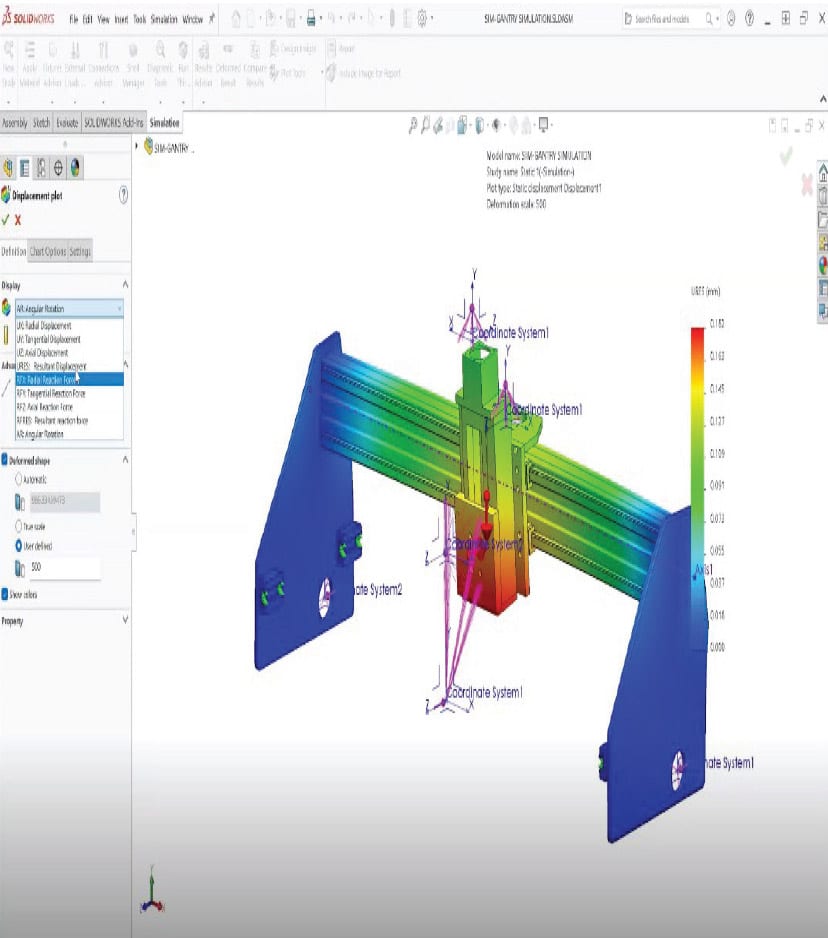This screenshot has height=938, width=828.
Task: Collapse the CommandManager ribbon with the chevron
Action: (x=823, y=99)
